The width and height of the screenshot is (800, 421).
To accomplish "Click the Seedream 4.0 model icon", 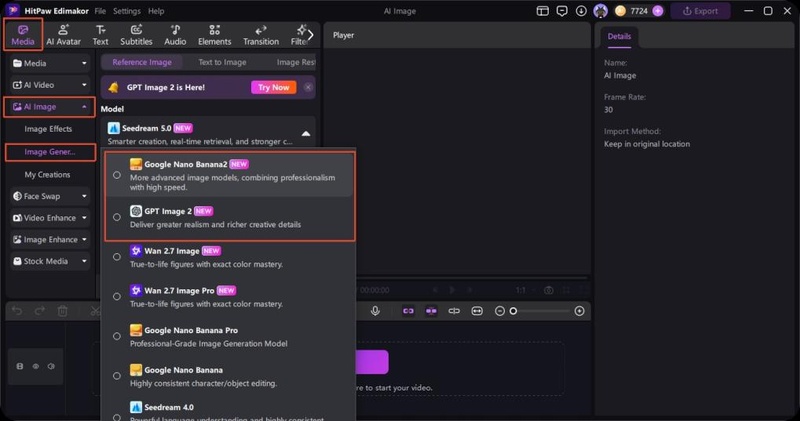I will (x=136, y=407).
